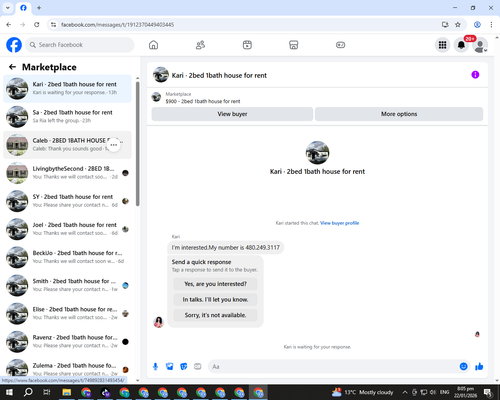
Task: Open a new browser tab
Action: coord(39,8)
